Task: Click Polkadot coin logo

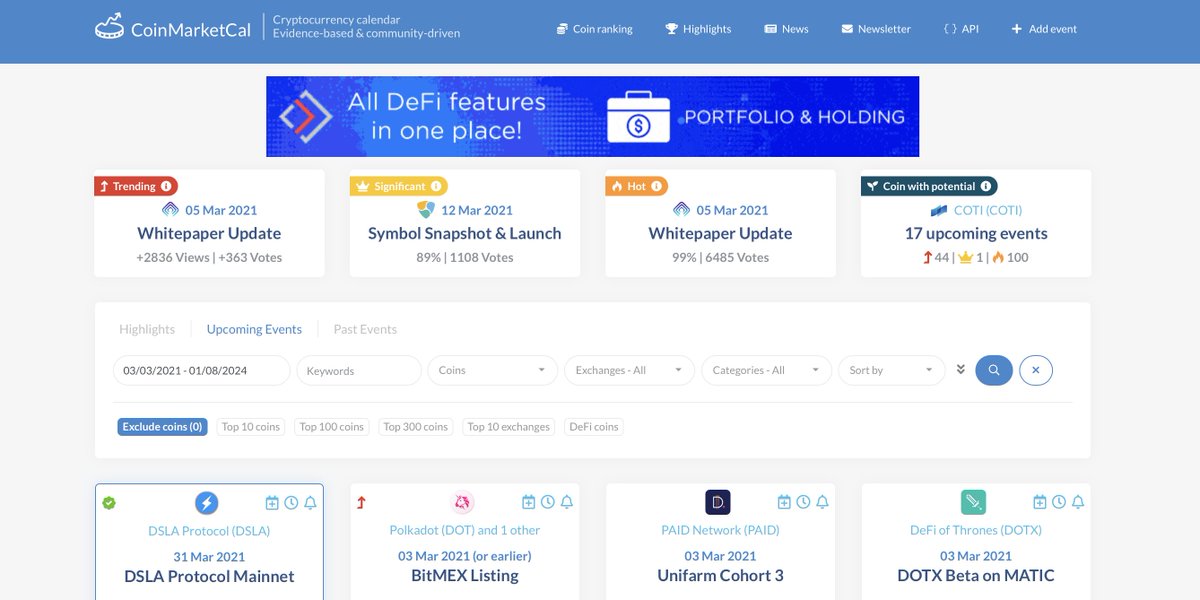Action: [462, 502]
